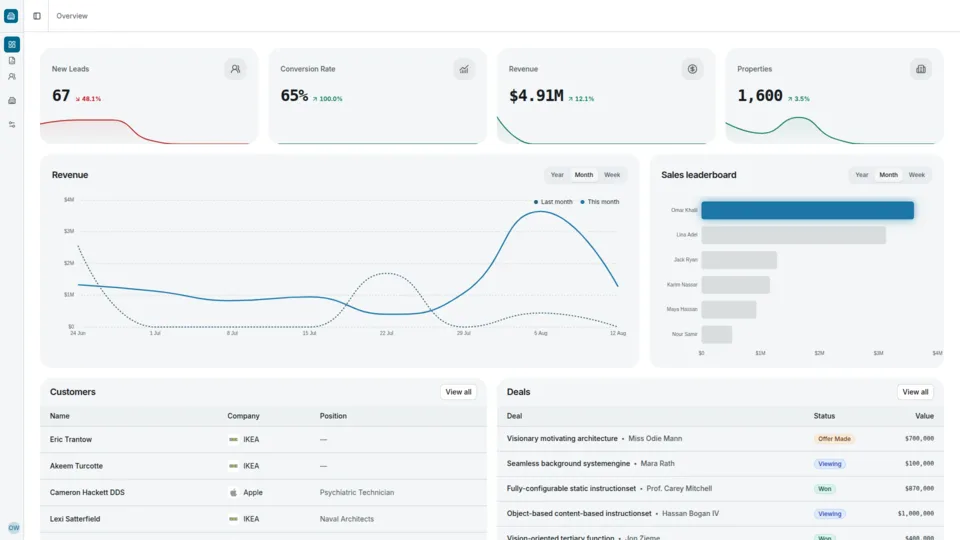The height and width of the screenshot is (540, 960).
Task: Click Viewing badge for Hassan Bogan IV deal
Action: pos(830,514)
